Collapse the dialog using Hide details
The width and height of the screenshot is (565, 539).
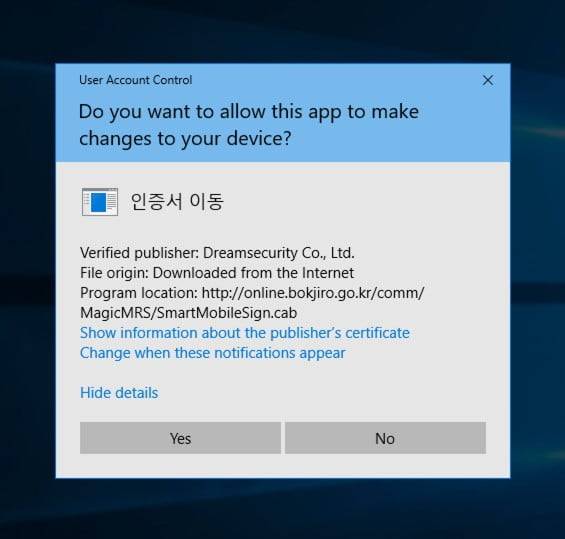pos(119,393)
